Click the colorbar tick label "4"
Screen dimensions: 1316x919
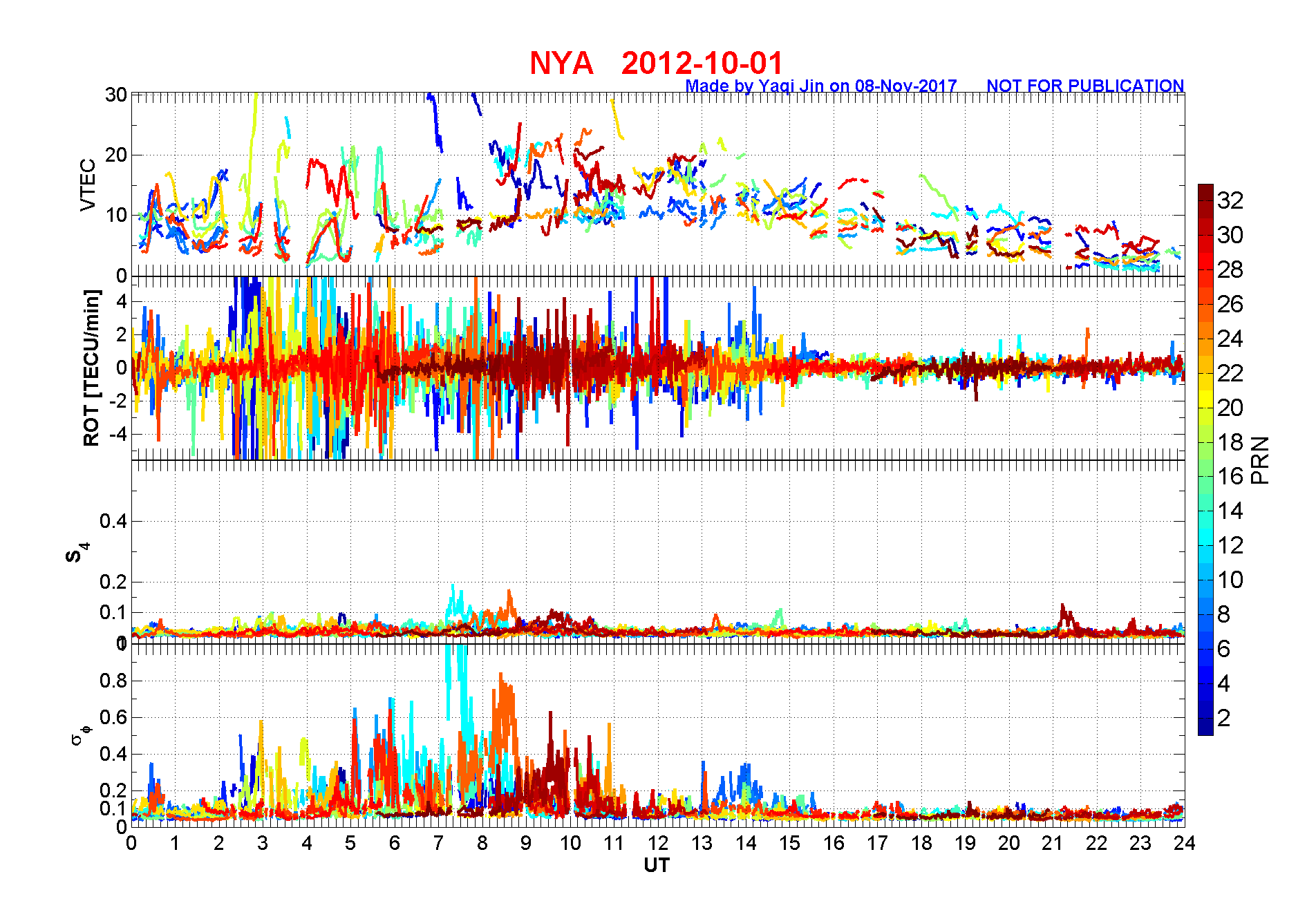coord(1224,683)
